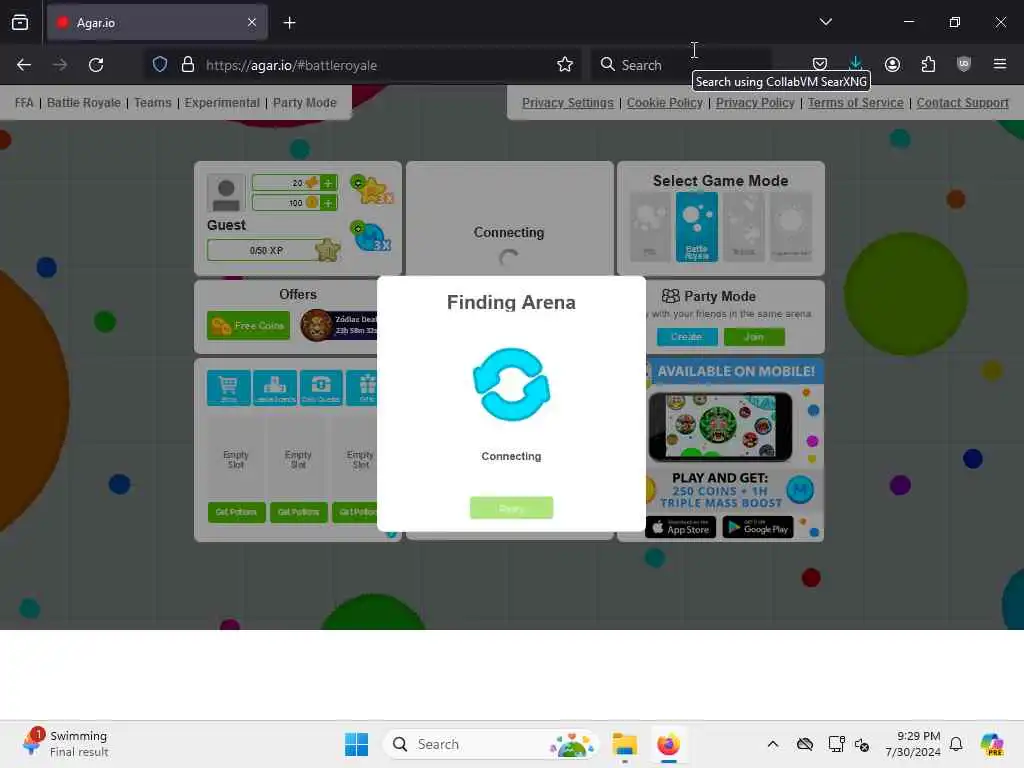The height and width of the screenshot is (768, 1024).
Task: Bookmark this page with the star
Action: click(565, 64)
